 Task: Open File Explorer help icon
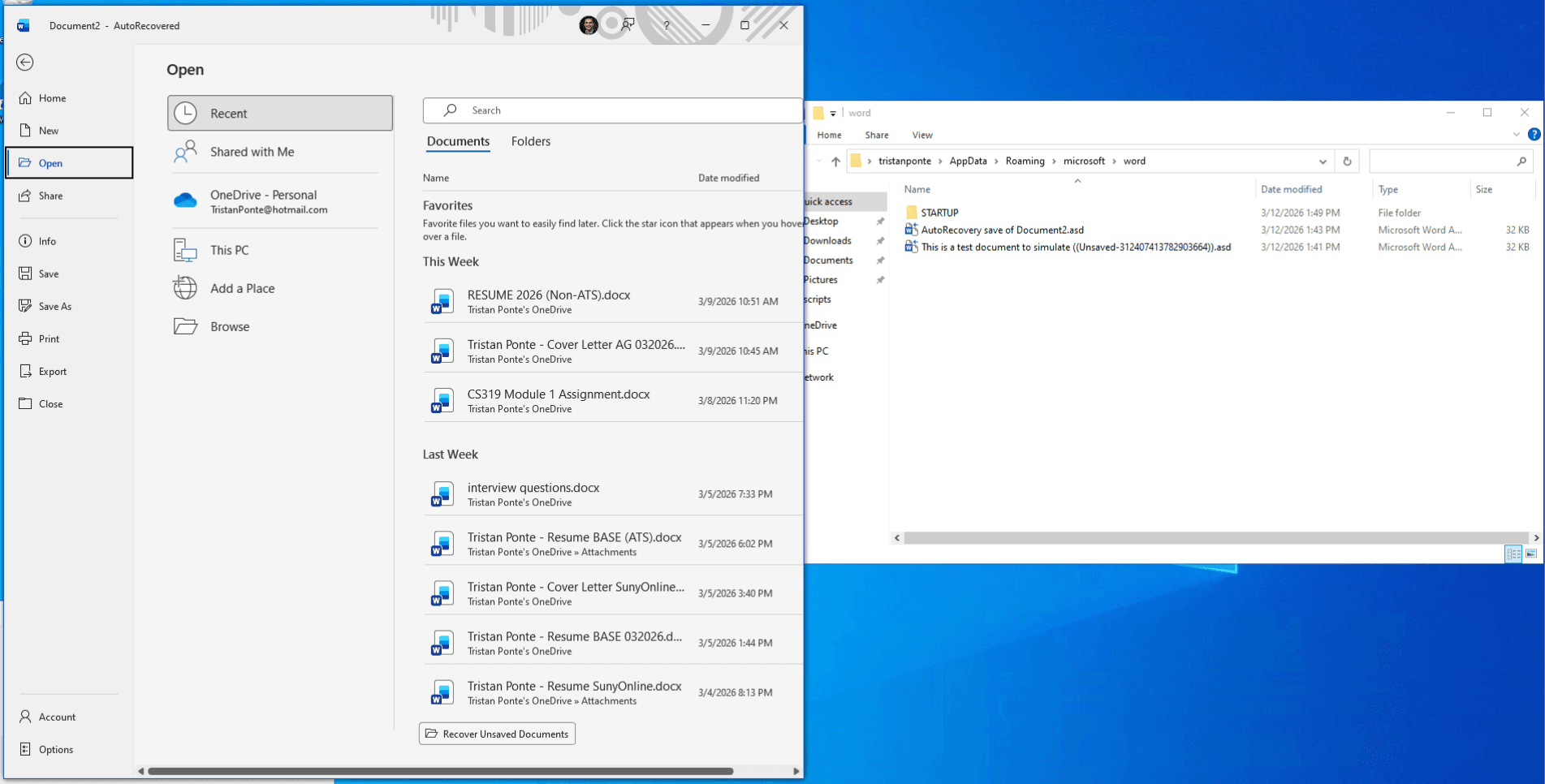[x=1534, y=135]
